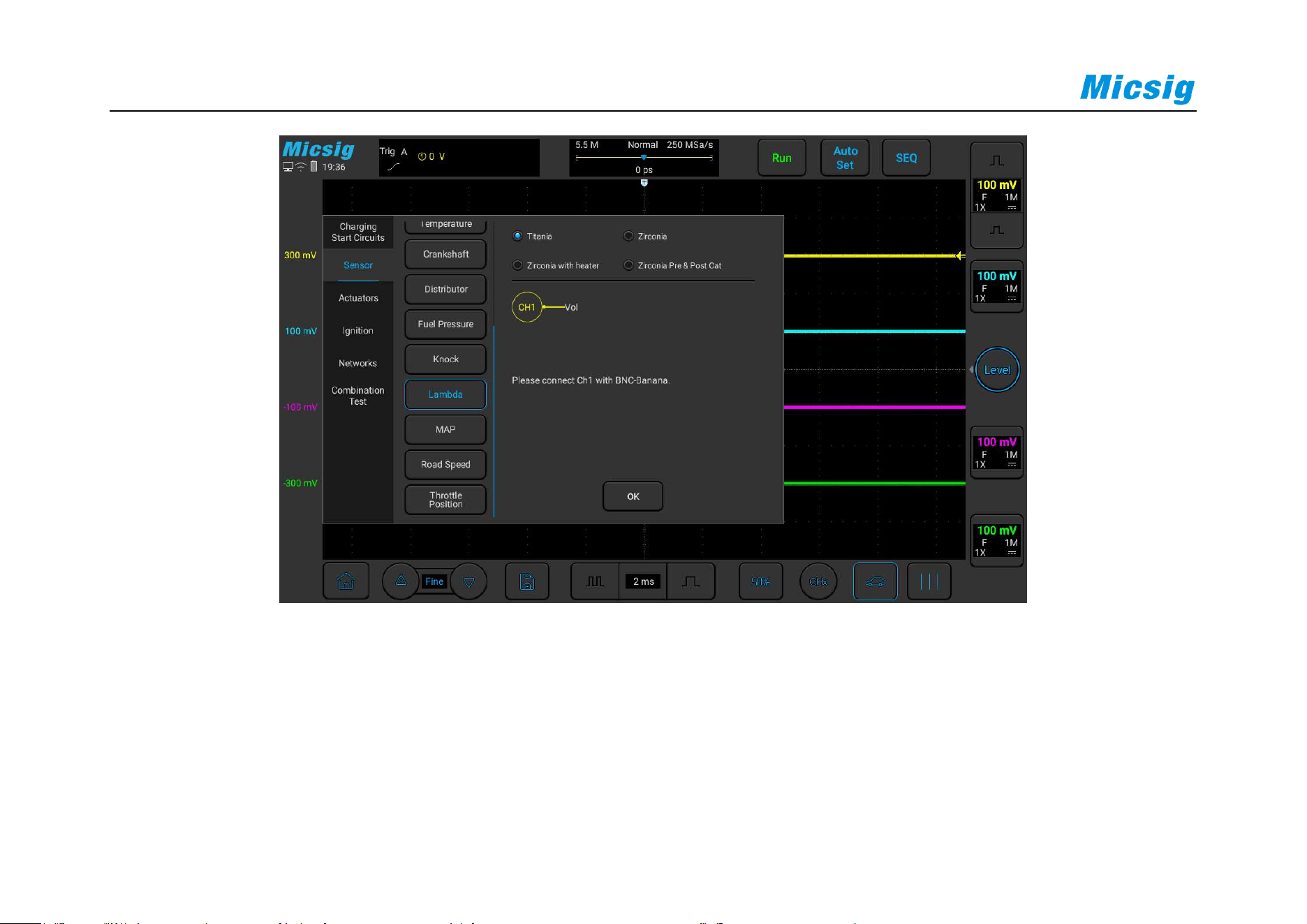Tap the Level knob button
This screenshot has width=1307, height=924.
(997, 370)
